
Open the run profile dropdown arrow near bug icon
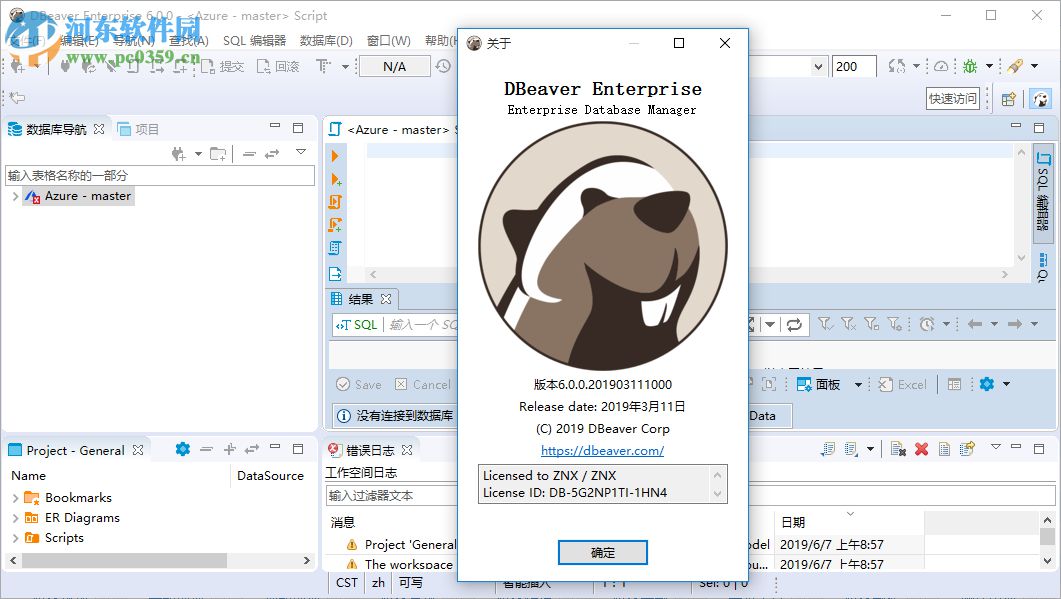[x=988, y=66]
